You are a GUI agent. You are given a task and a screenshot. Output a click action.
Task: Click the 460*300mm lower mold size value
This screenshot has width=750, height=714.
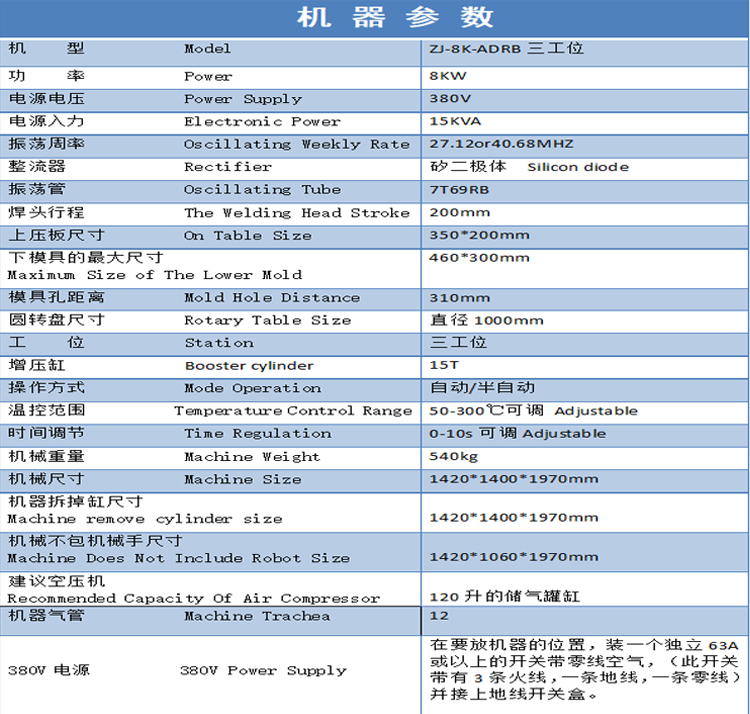[x=480, y=258]
